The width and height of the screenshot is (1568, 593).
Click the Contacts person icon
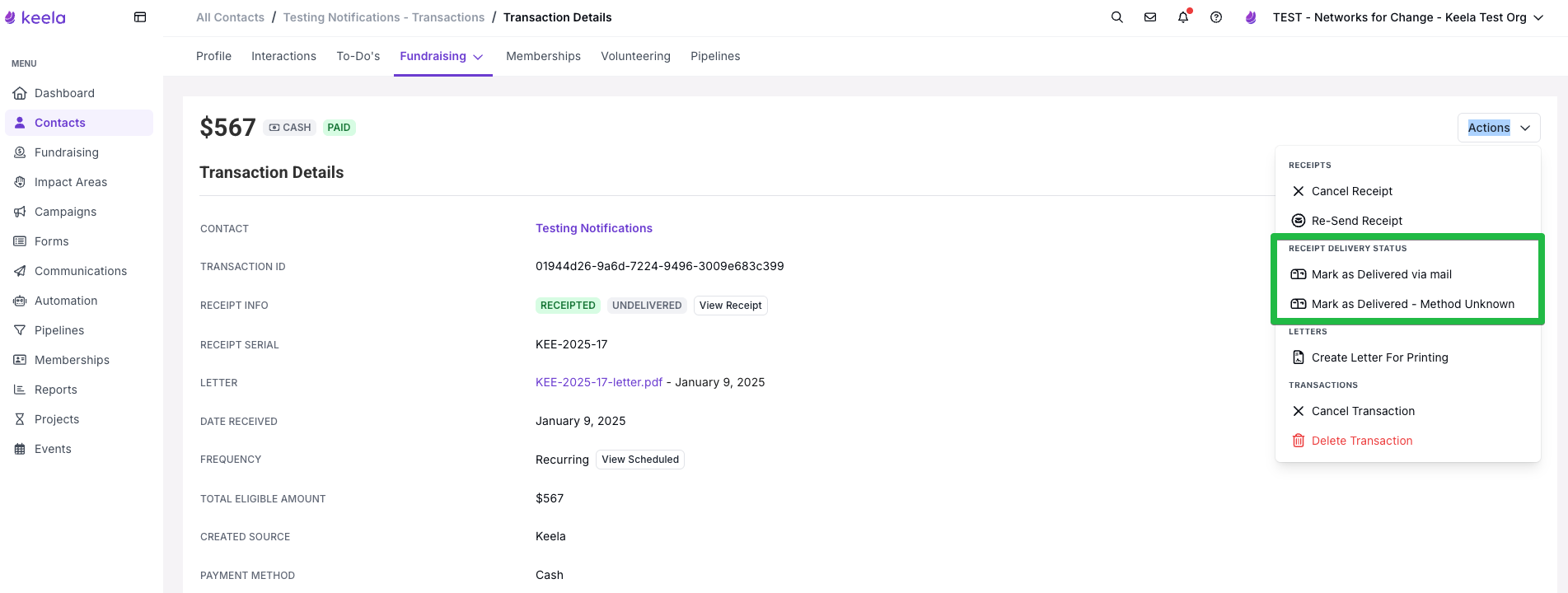20,123
